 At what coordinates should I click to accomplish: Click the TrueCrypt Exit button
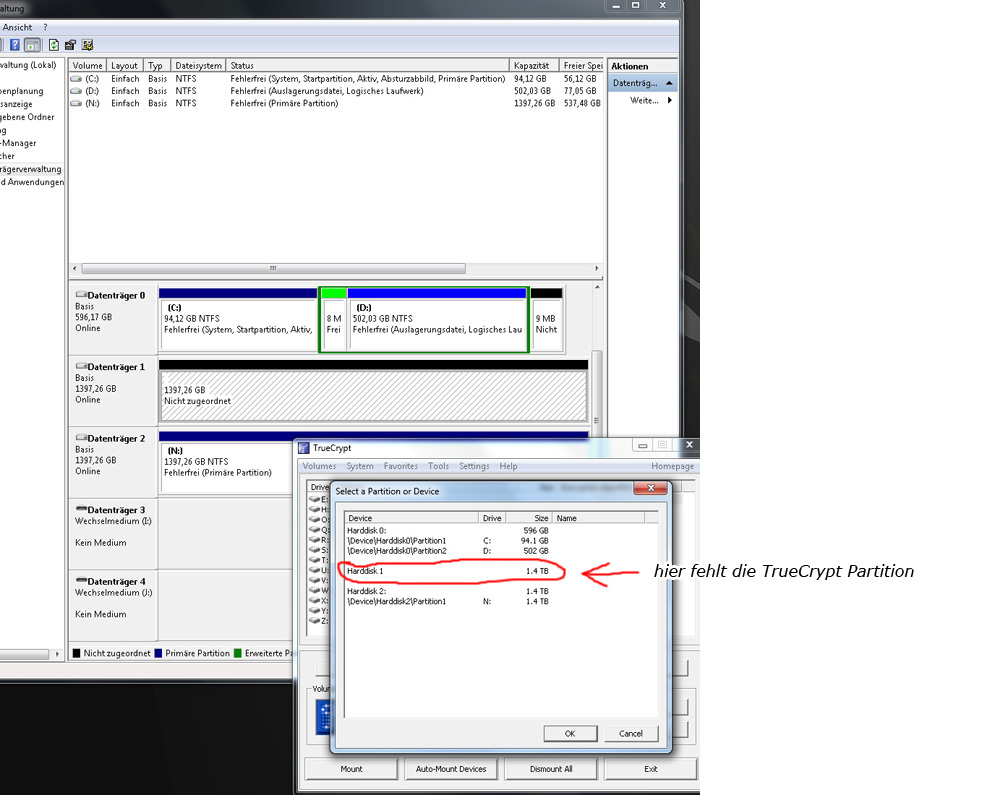(x=650, y=769)
